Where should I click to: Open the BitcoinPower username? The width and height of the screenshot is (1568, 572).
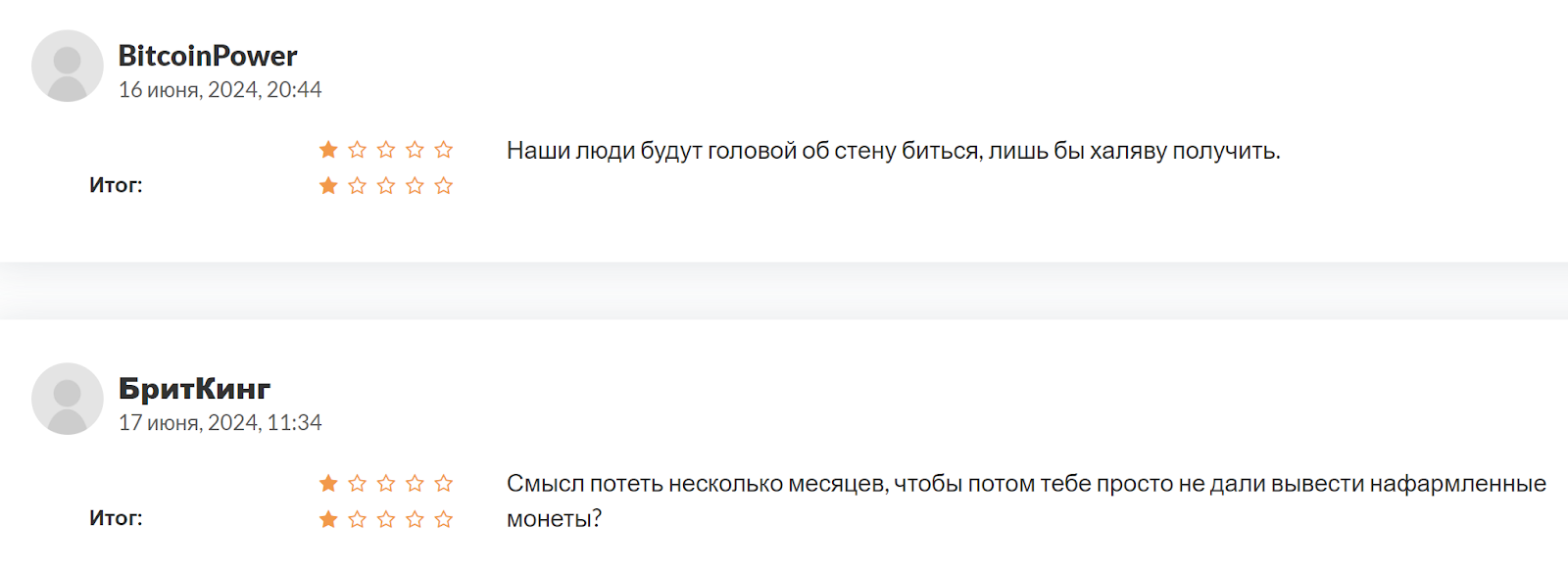click(x=208, y=56)
